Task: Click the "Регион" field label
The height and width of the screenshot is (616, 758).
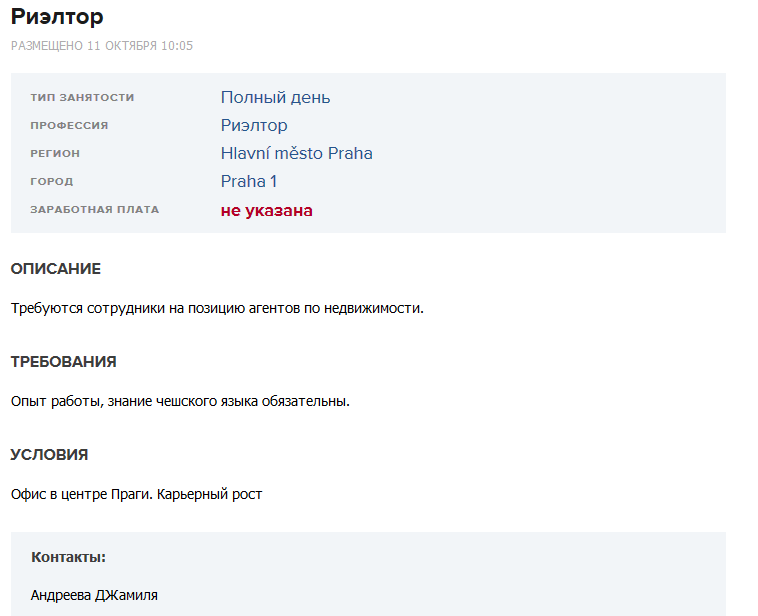Action: click(55, 154)
